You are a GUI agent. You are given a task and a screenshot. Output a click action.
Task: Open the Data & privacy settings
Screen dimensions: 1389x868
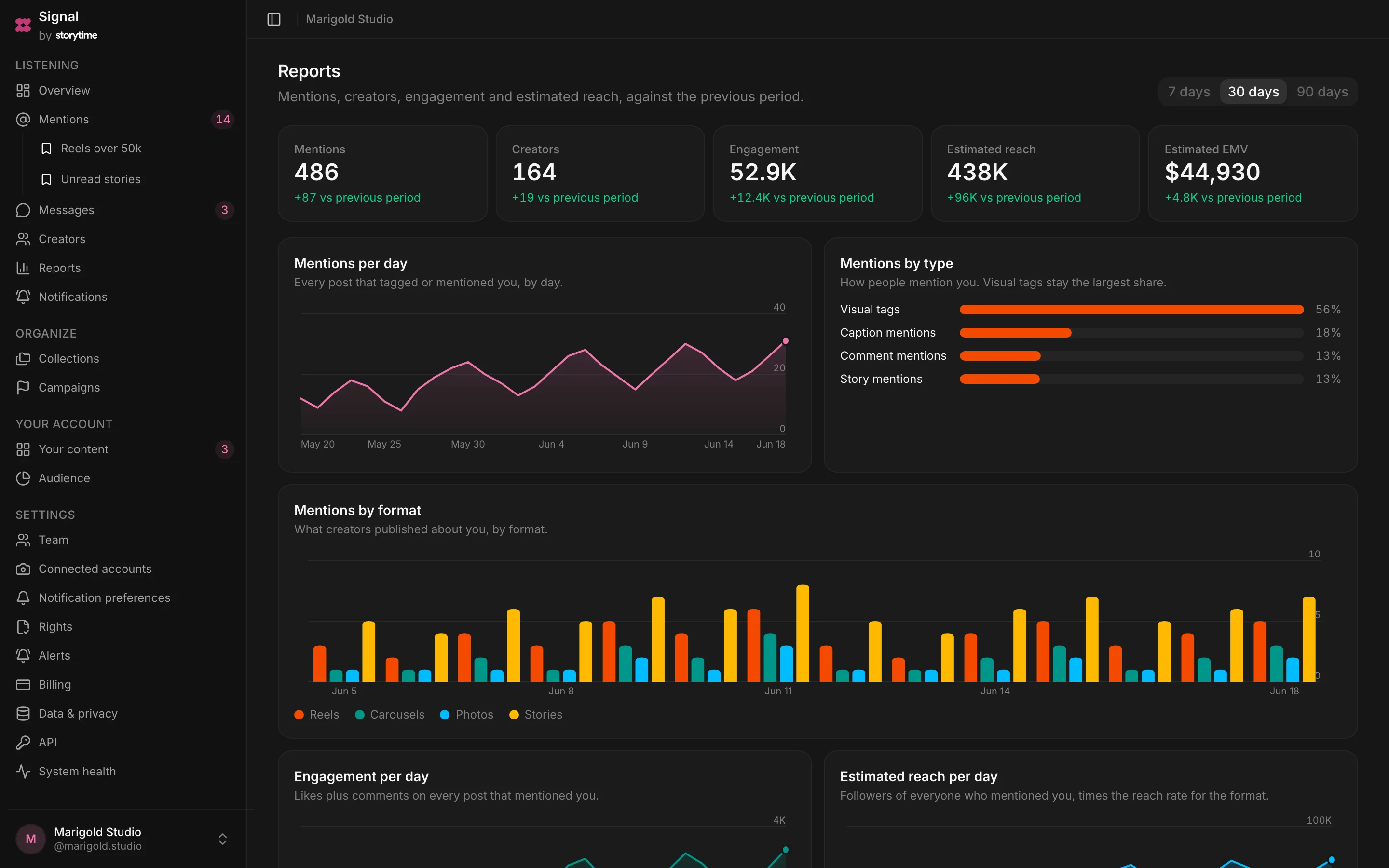pos(123,714)
